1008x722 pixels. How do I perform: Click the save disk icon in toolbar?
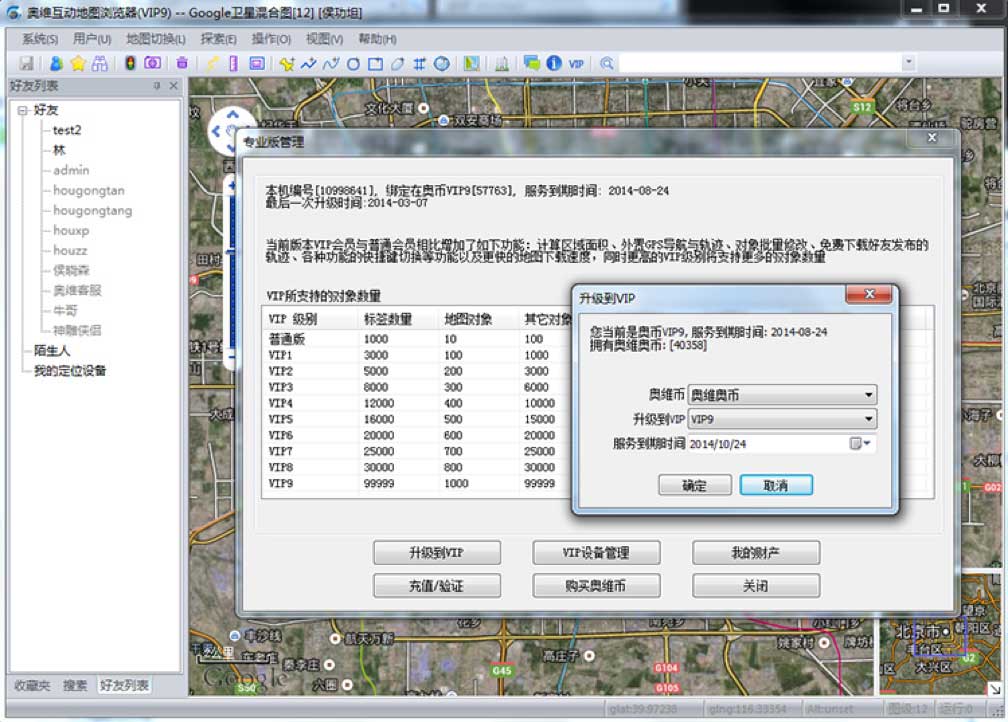coord(28,63)
